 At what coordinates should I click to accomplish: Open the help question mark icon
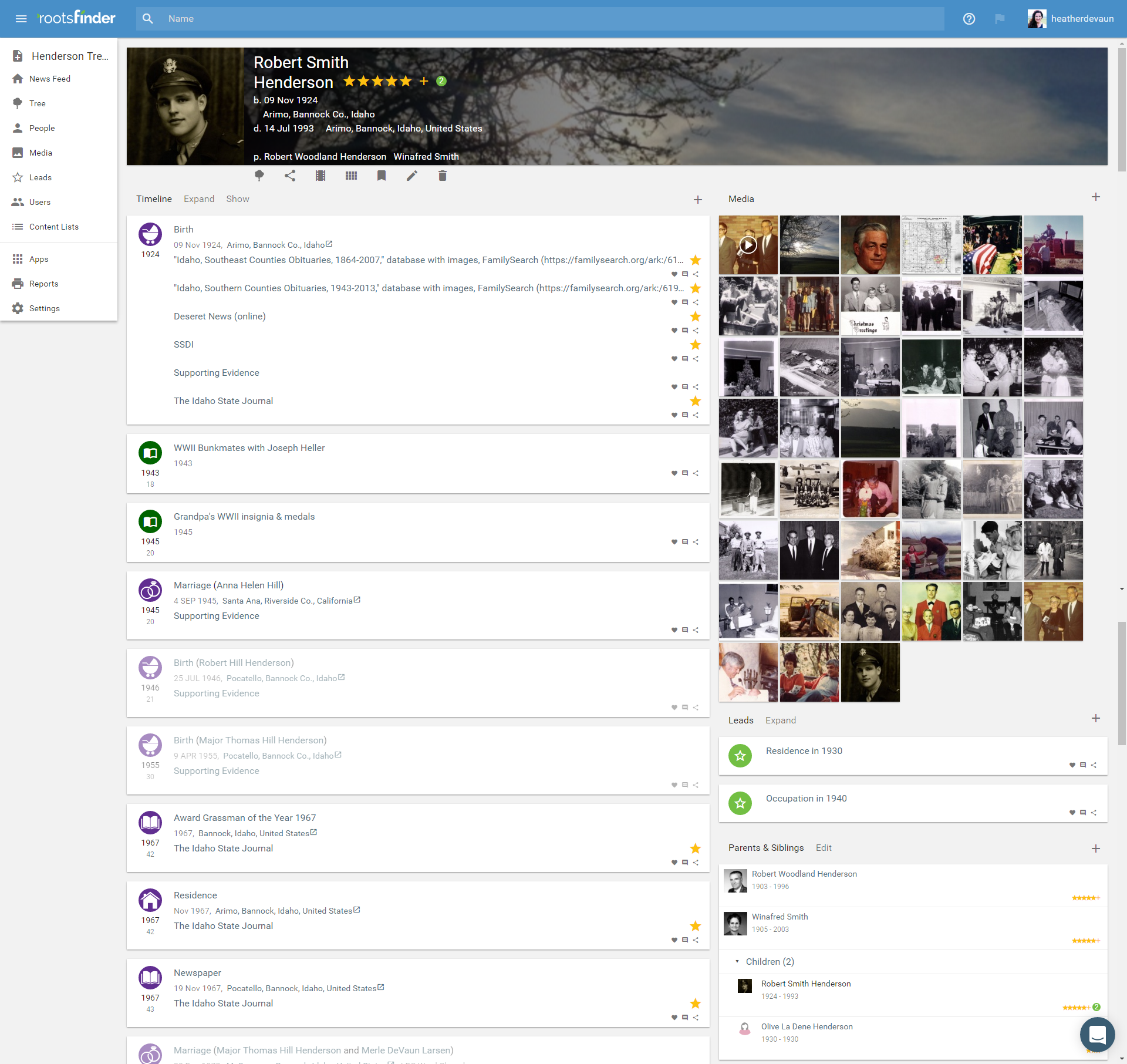click(969, 19)
